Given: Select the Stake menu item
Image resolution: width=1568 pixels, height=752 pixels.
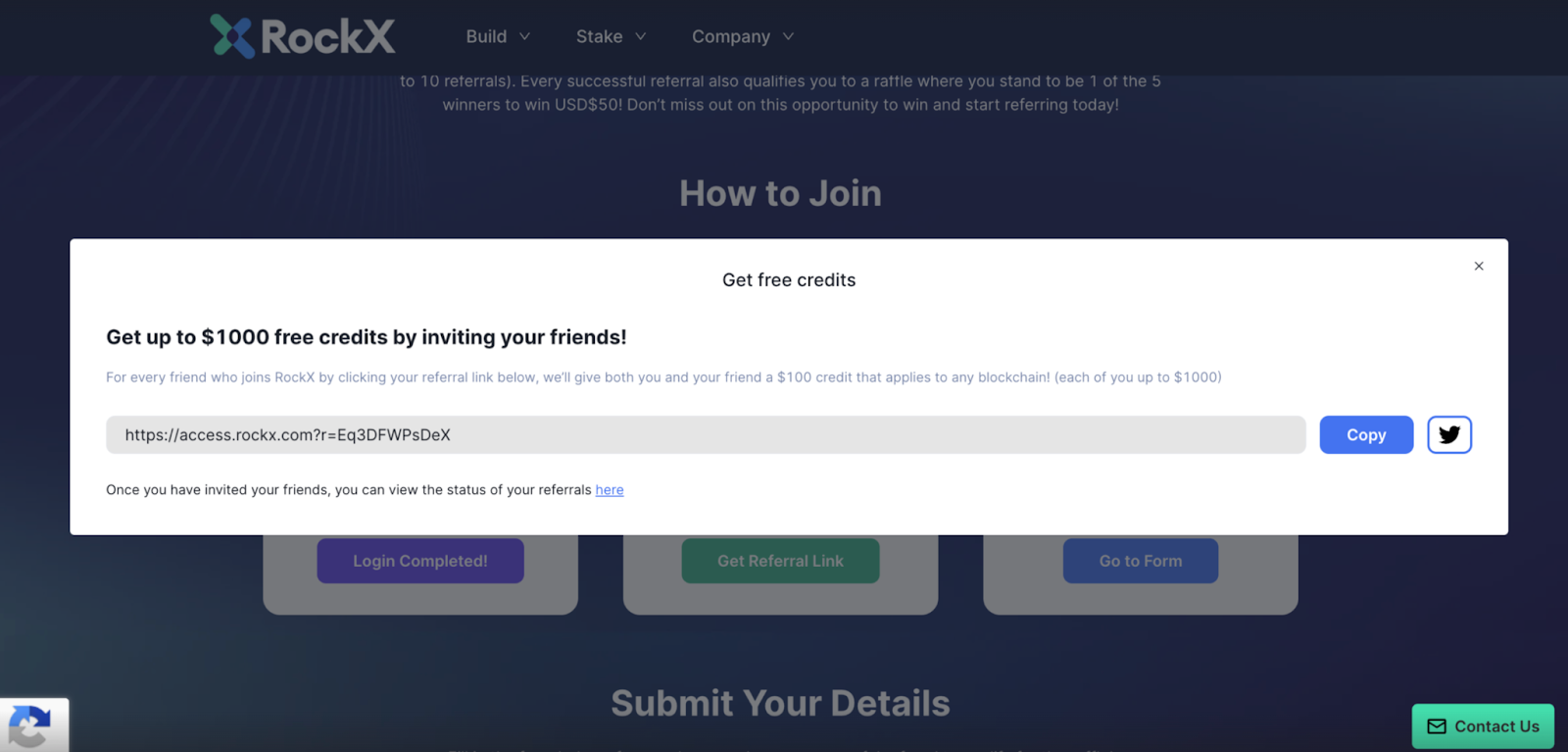Looking at the screenshot, I should coord(599,35).
